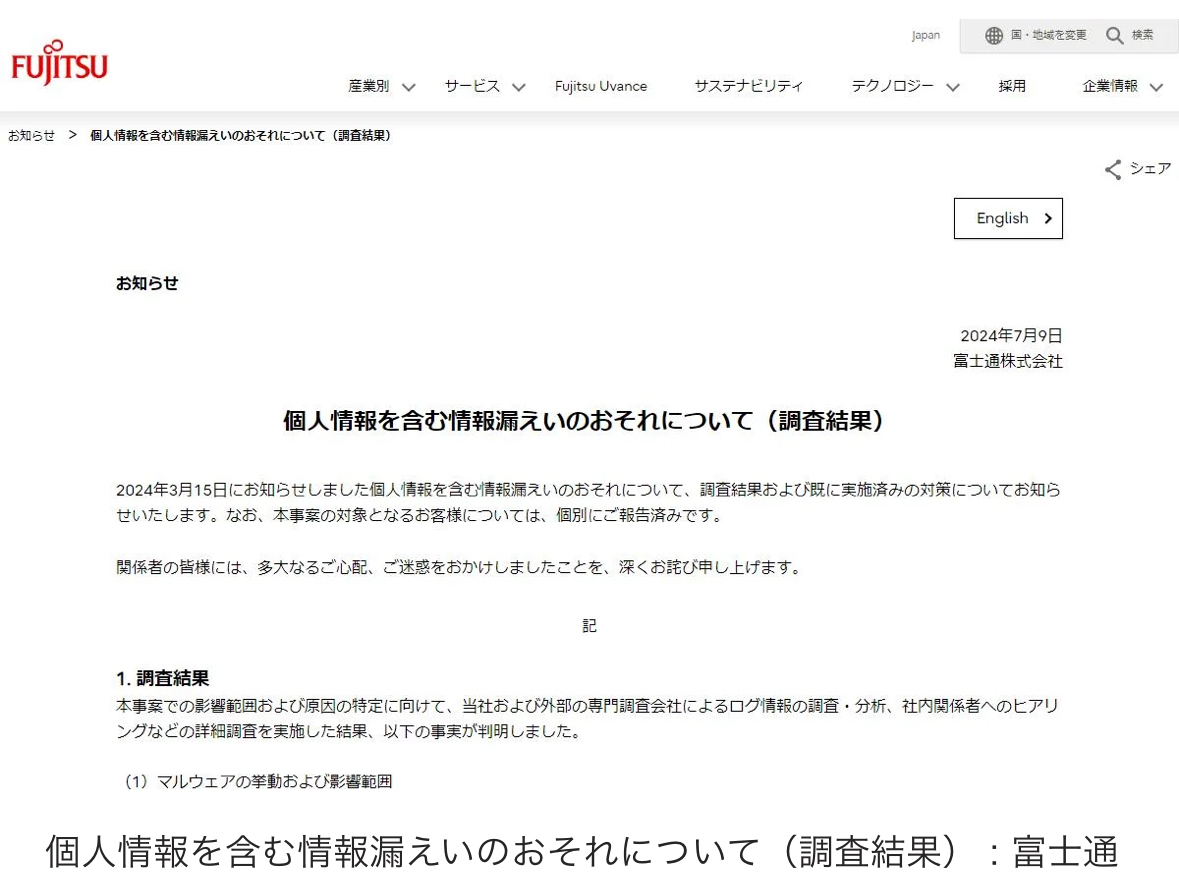Click the Fujitsu logo to go home
1179x877 pixels.
tap(59, 63)
